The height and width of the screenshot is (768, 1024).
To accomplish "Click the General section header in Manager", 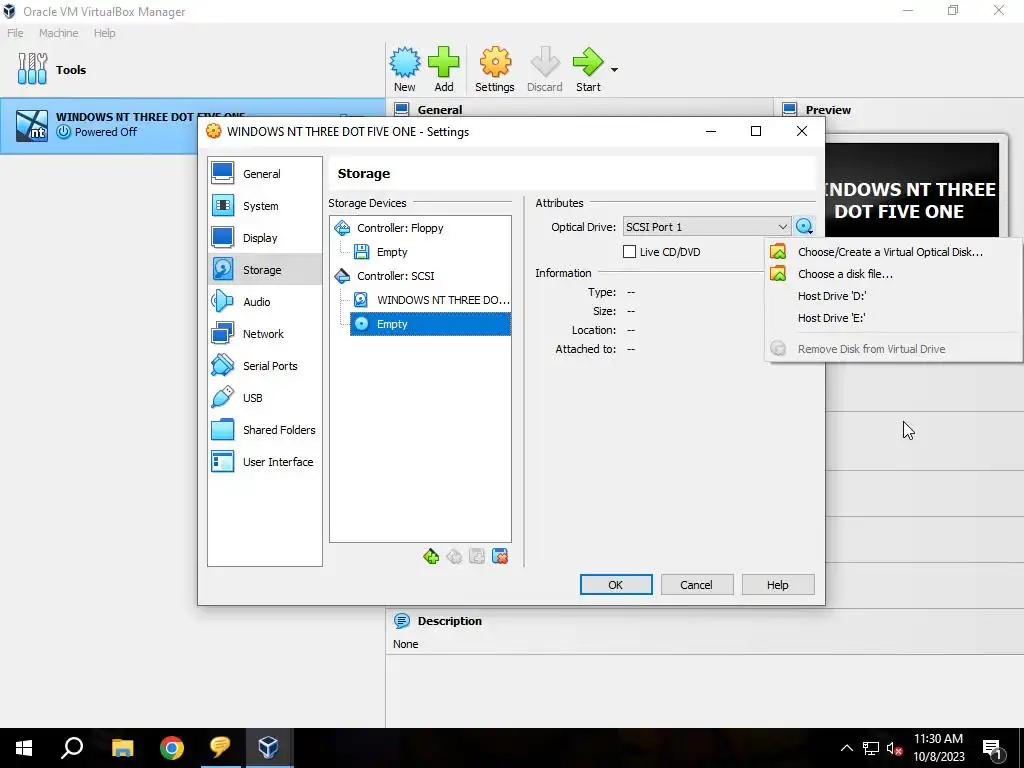I will pyautogui.click(x=440, y=110).
